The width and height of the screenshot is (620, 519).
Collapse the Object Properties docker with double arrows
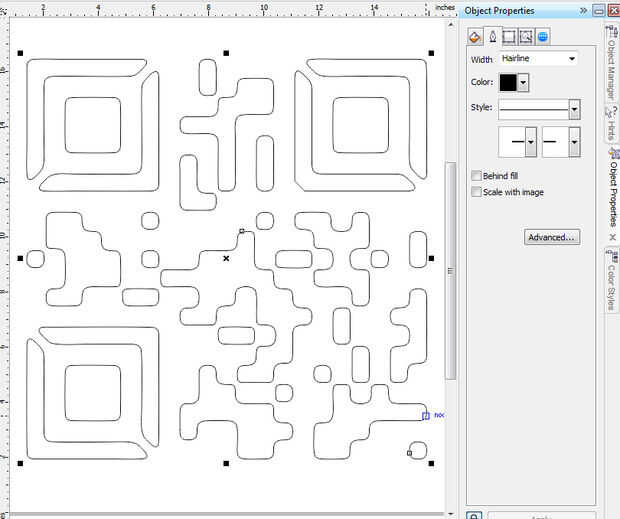[583, 11]
